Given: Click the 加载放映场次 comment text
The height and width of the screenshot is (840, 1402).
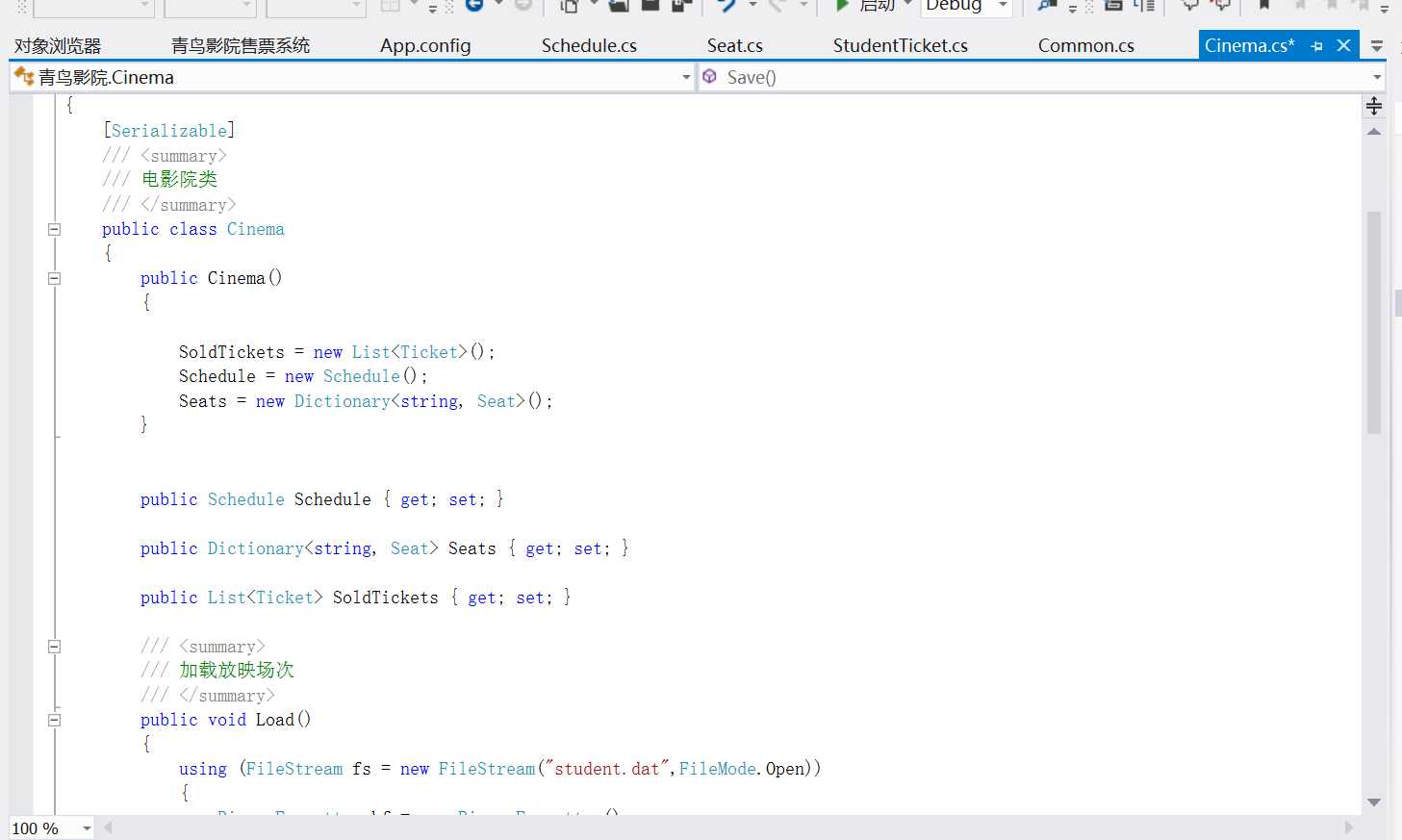Looking at the screenshot, I should (x=237, y=670).
